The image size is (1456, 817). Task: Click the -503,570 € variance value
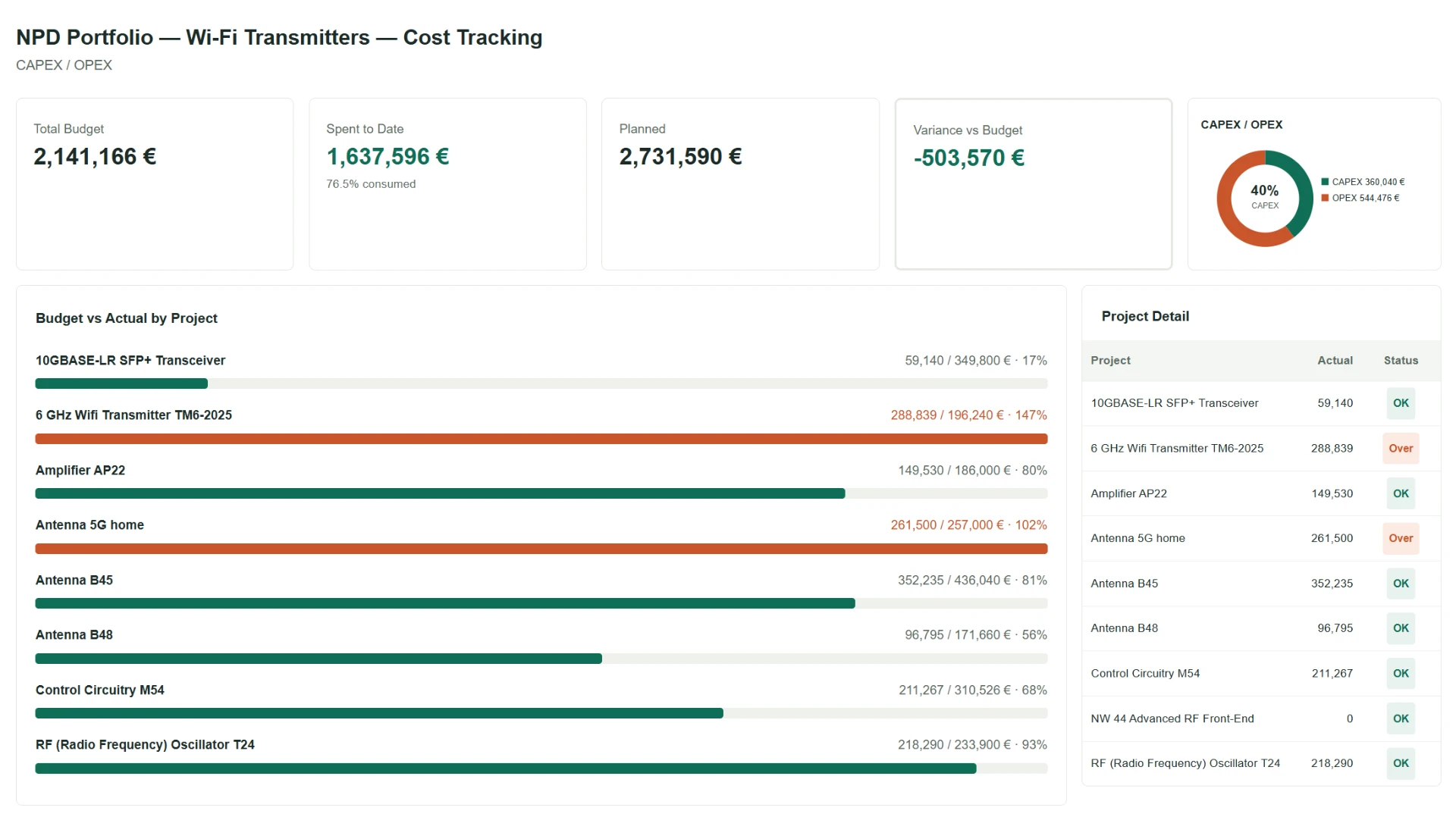coord(969,158)
